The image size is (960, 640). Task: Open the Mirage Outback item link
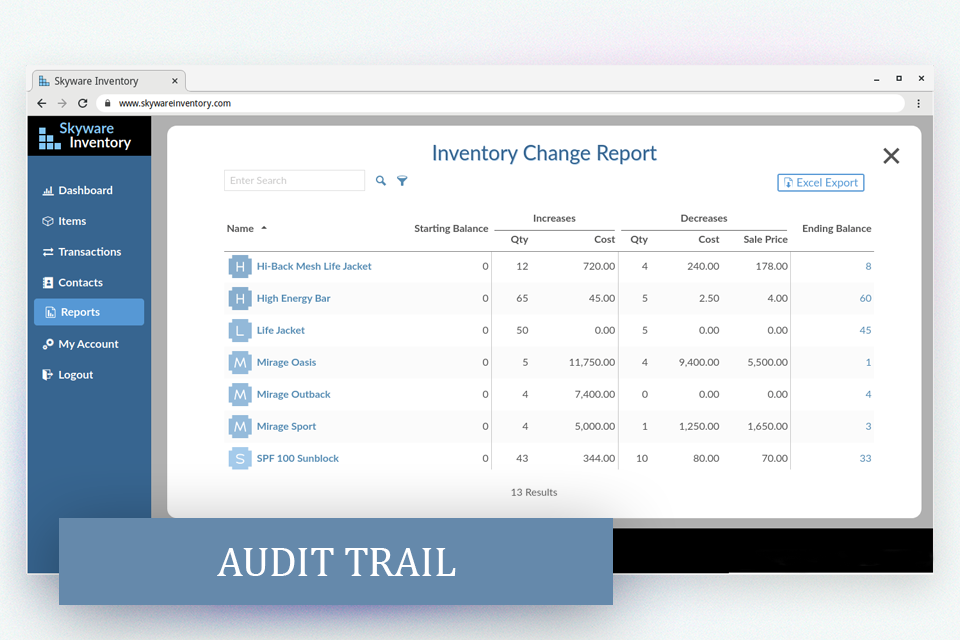tap(293, 394)
